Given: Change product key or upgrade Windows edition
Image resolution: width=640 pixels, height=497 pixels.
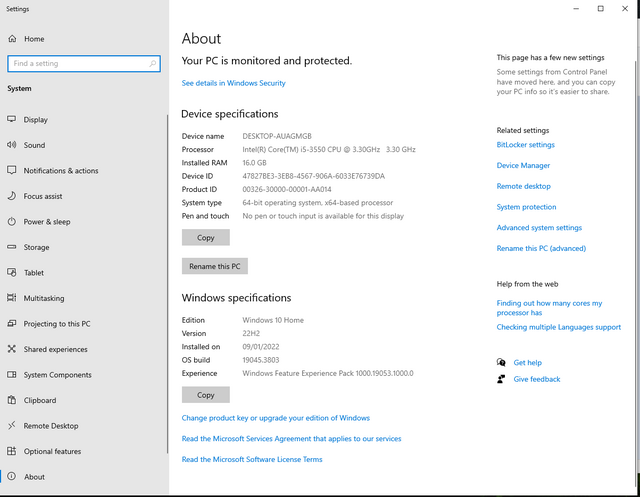Looking at the screenshot, I should click(x=276, y=418).
